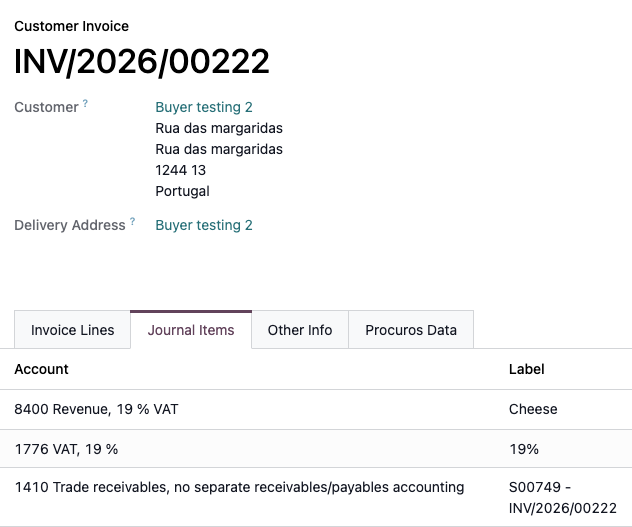
Task: Click the Account column header
Action: click(x=42, y=369)
